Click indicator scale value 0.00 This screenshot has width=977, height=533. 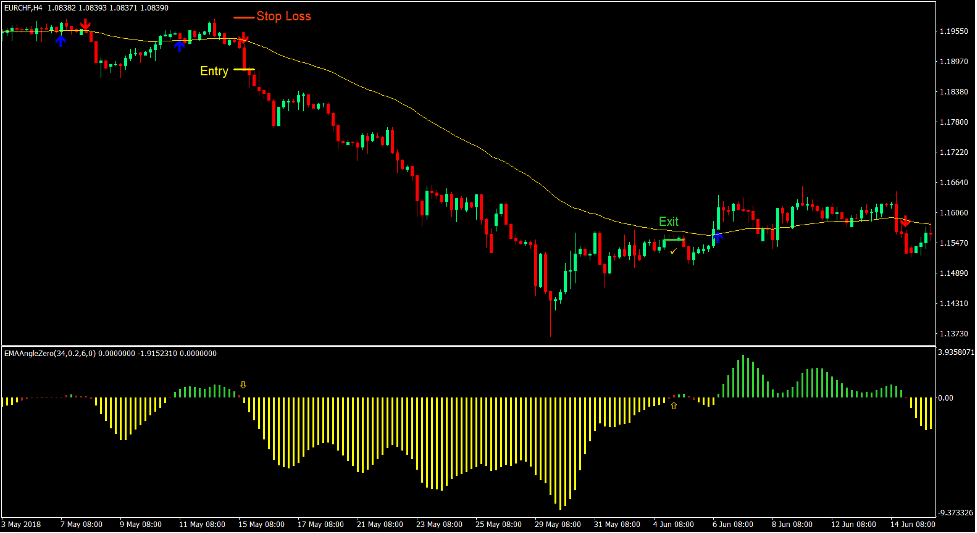click(946, 398)
